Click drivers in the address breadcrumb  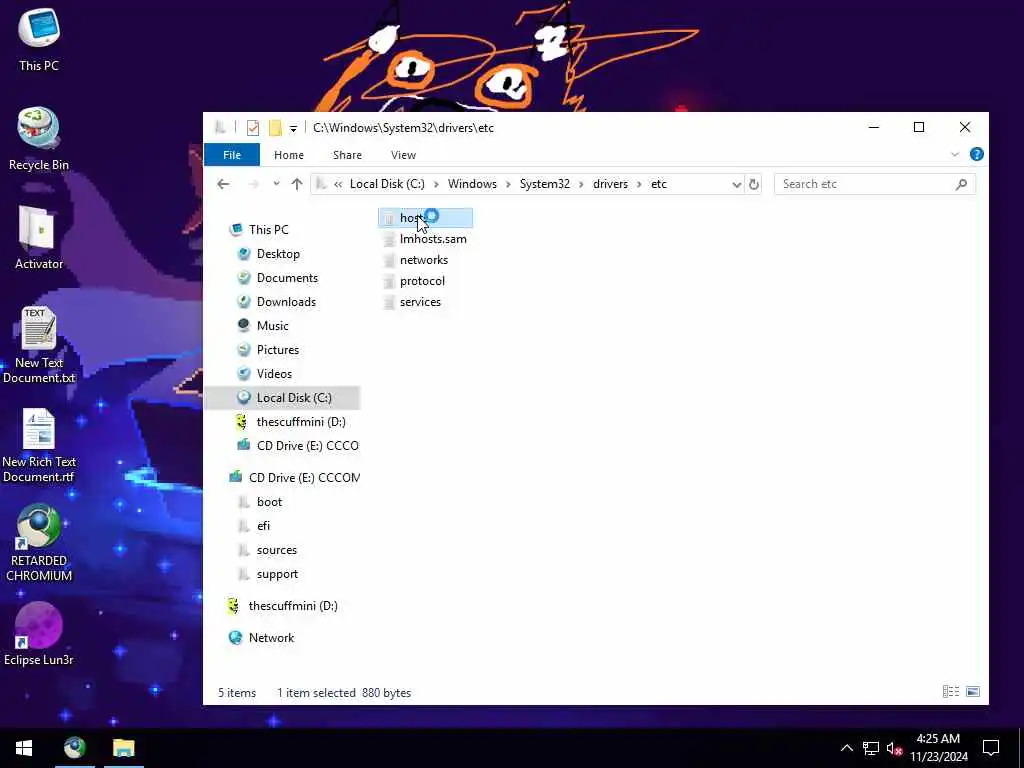click(610, 184)
